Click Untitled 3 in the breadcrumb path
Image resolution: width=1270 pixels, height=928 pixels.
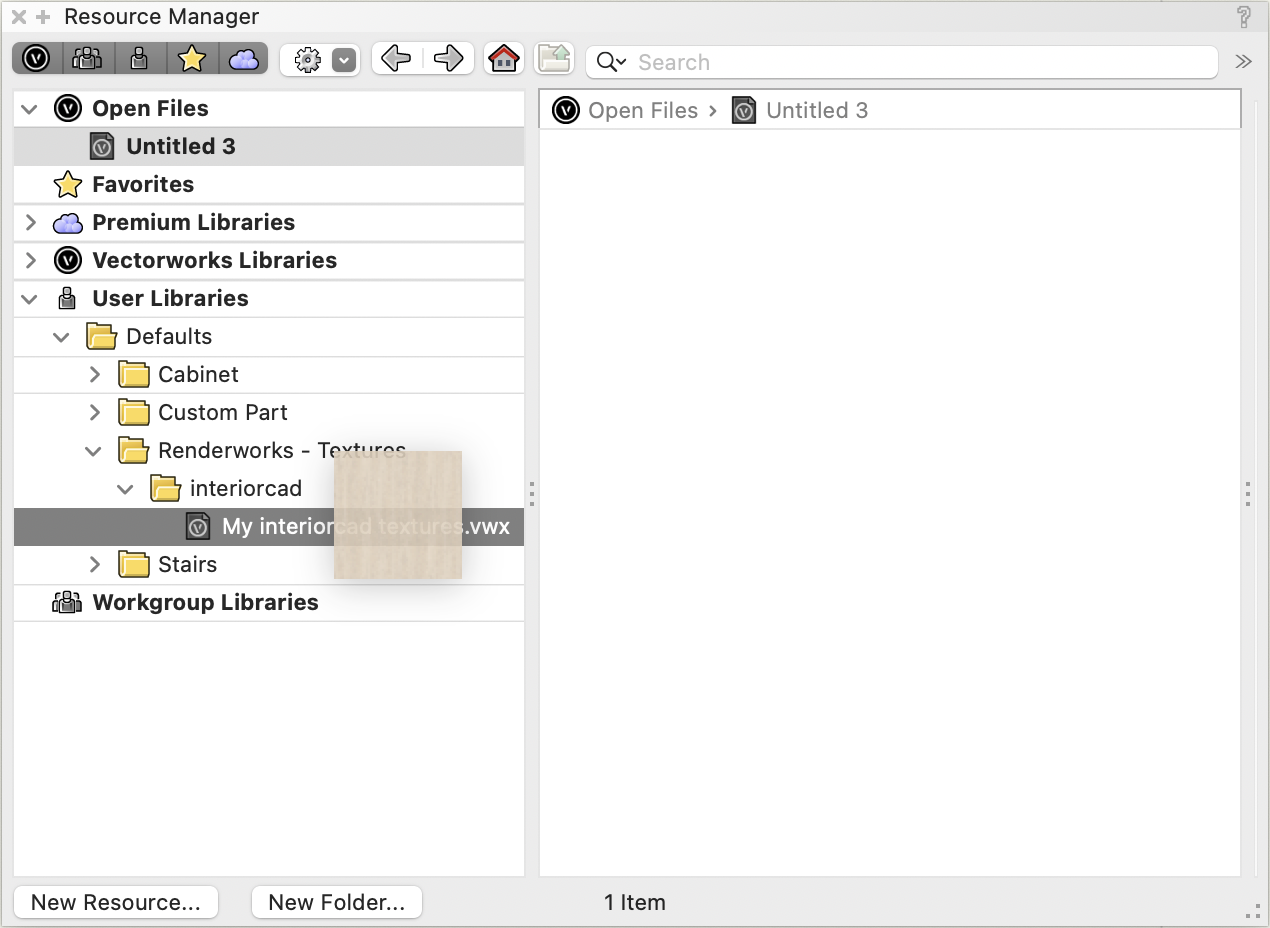pyautogui.click(x=817, y=110)
